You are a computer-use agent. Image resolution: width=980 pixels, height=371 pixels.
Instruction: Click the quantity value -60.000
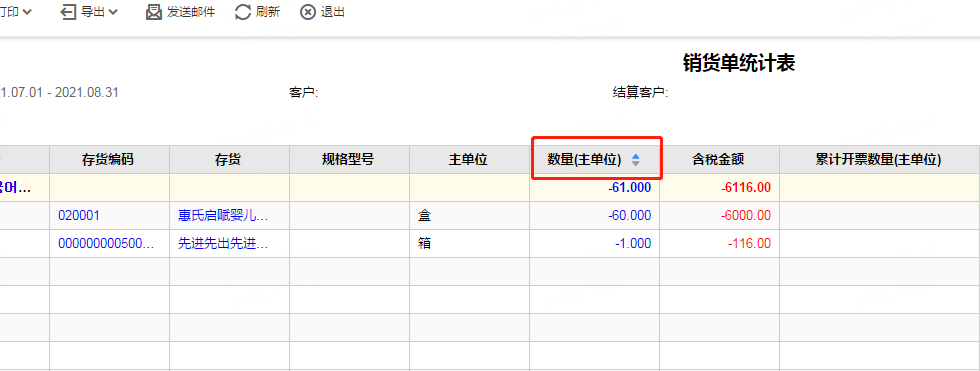[629, 215]
